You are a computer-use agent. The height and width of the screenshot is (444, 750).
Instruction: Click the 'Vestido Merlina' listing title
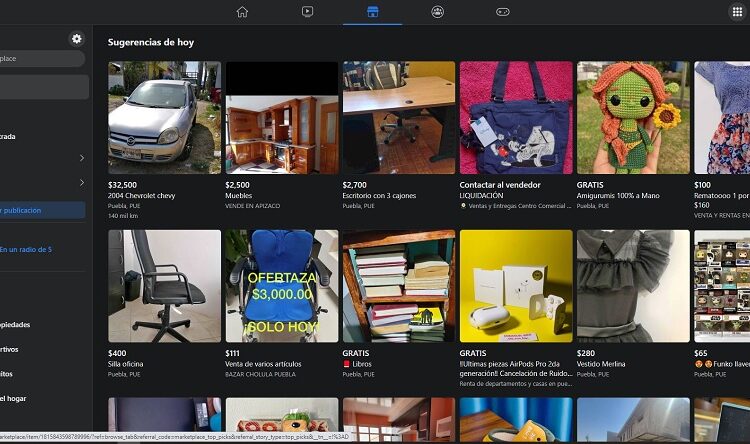click(601, 364)
